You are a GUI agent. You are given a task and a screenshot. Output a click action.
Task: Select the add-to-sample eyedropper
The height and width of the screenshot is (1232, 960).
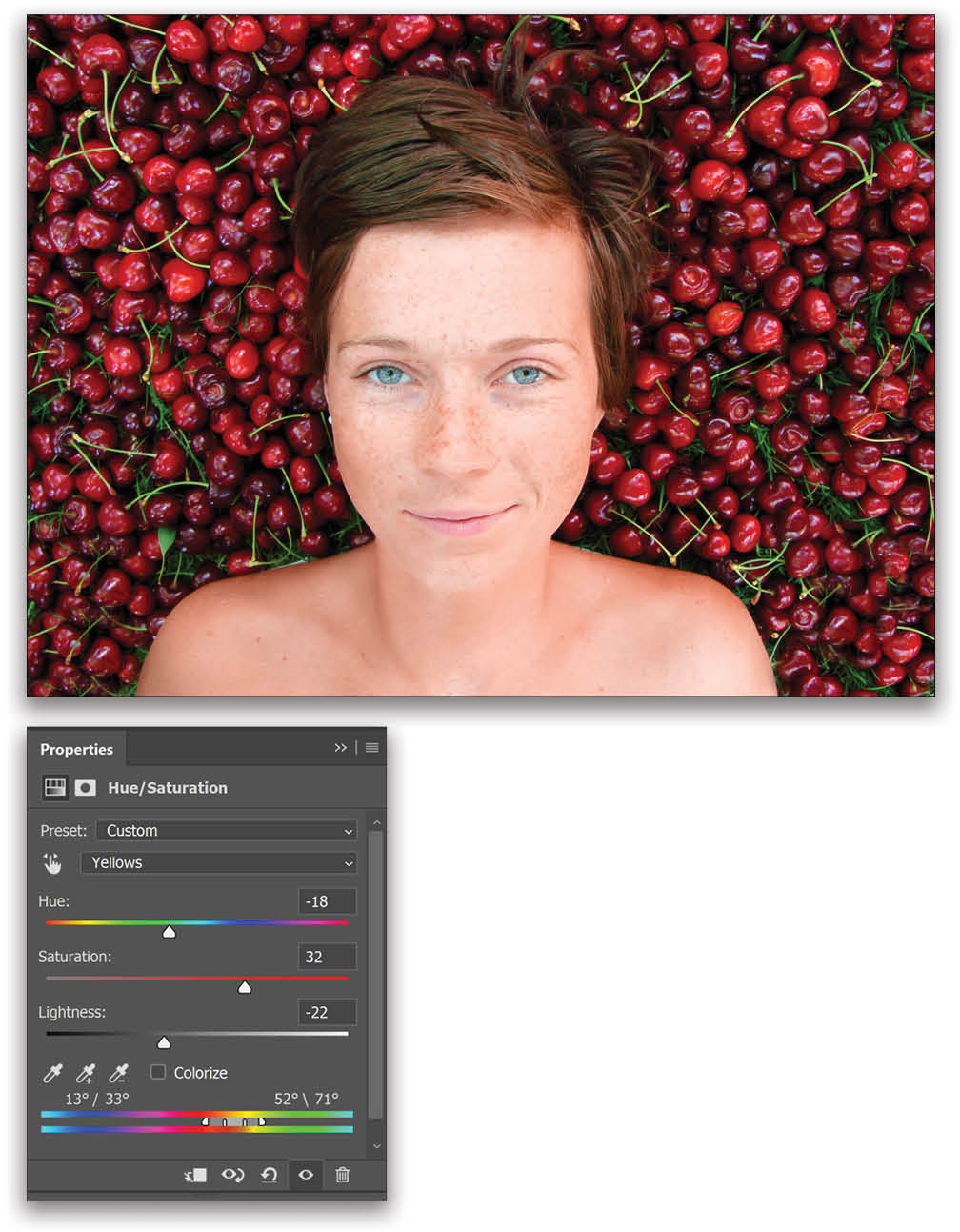[x=84, y=1073]
